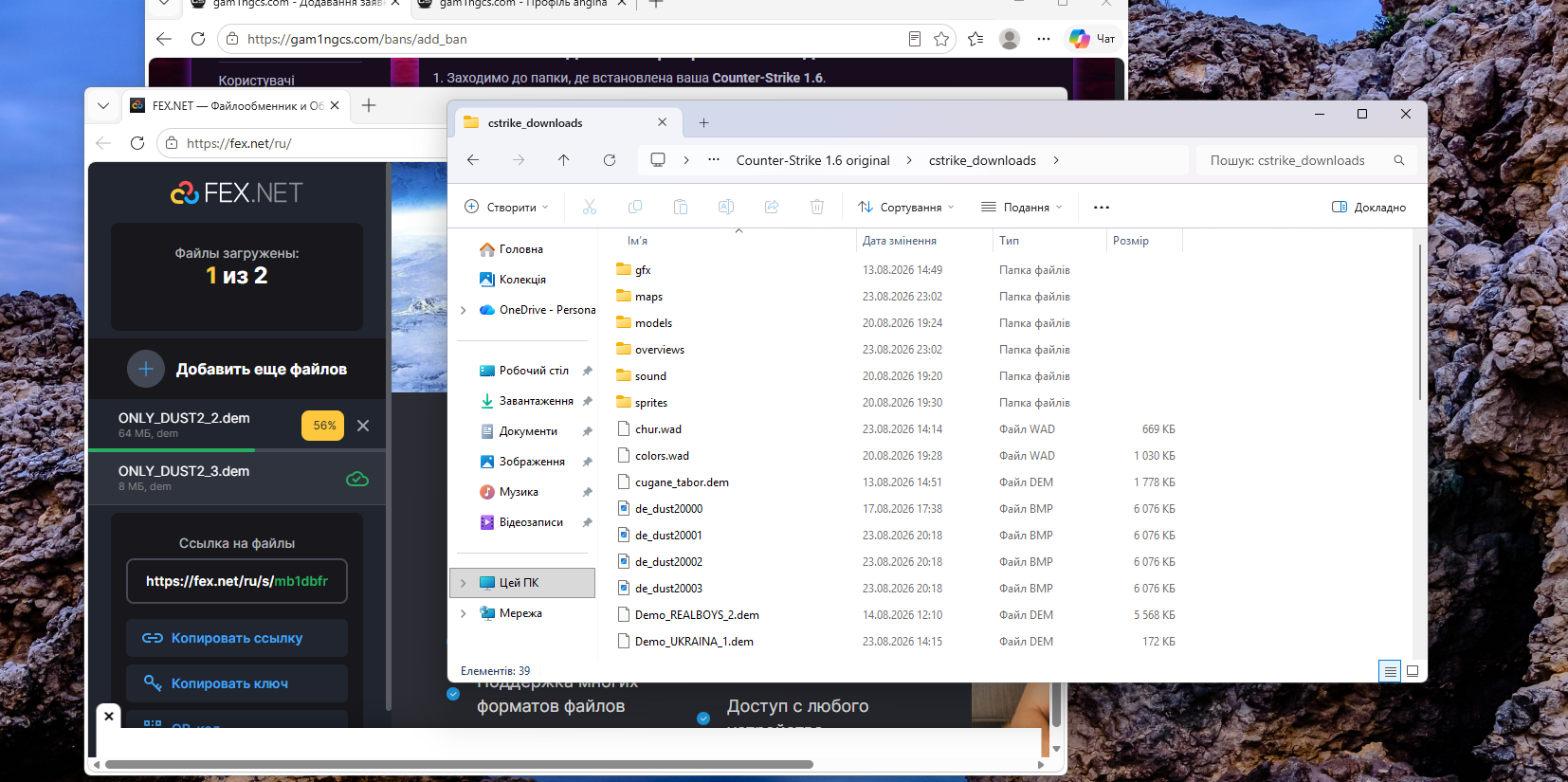Open a new tab in FEX.NET browser window
The image size is (1568, 782).
point(369,105)
